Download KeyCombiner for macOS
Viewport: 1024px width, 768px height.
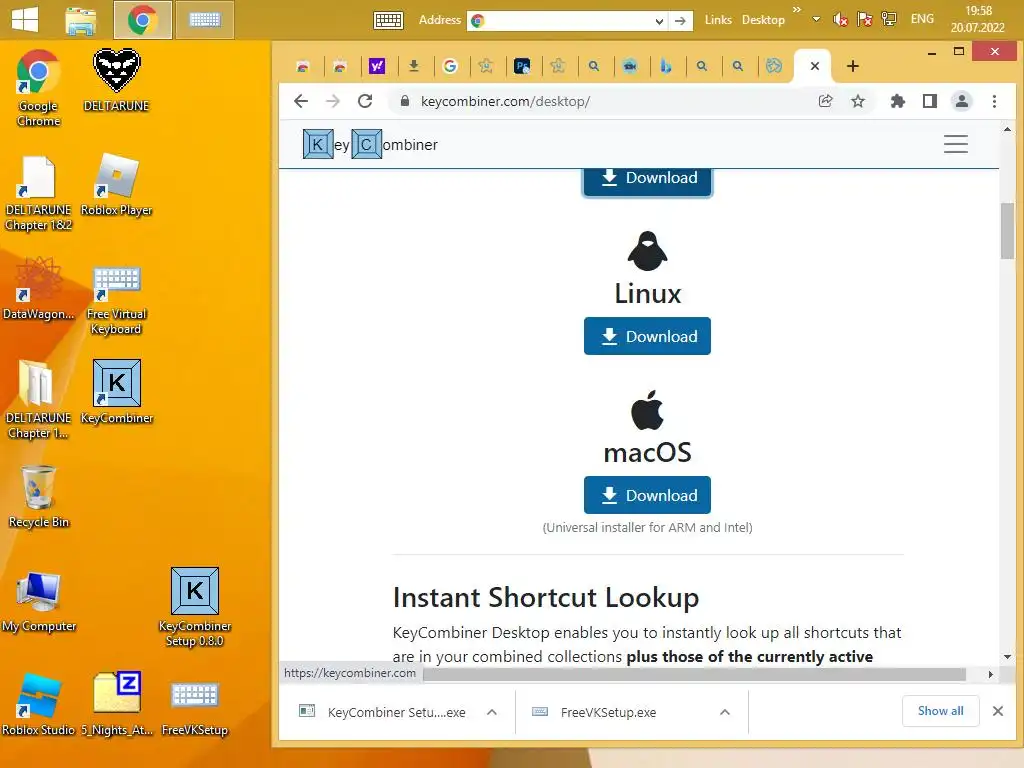[647, 496]
